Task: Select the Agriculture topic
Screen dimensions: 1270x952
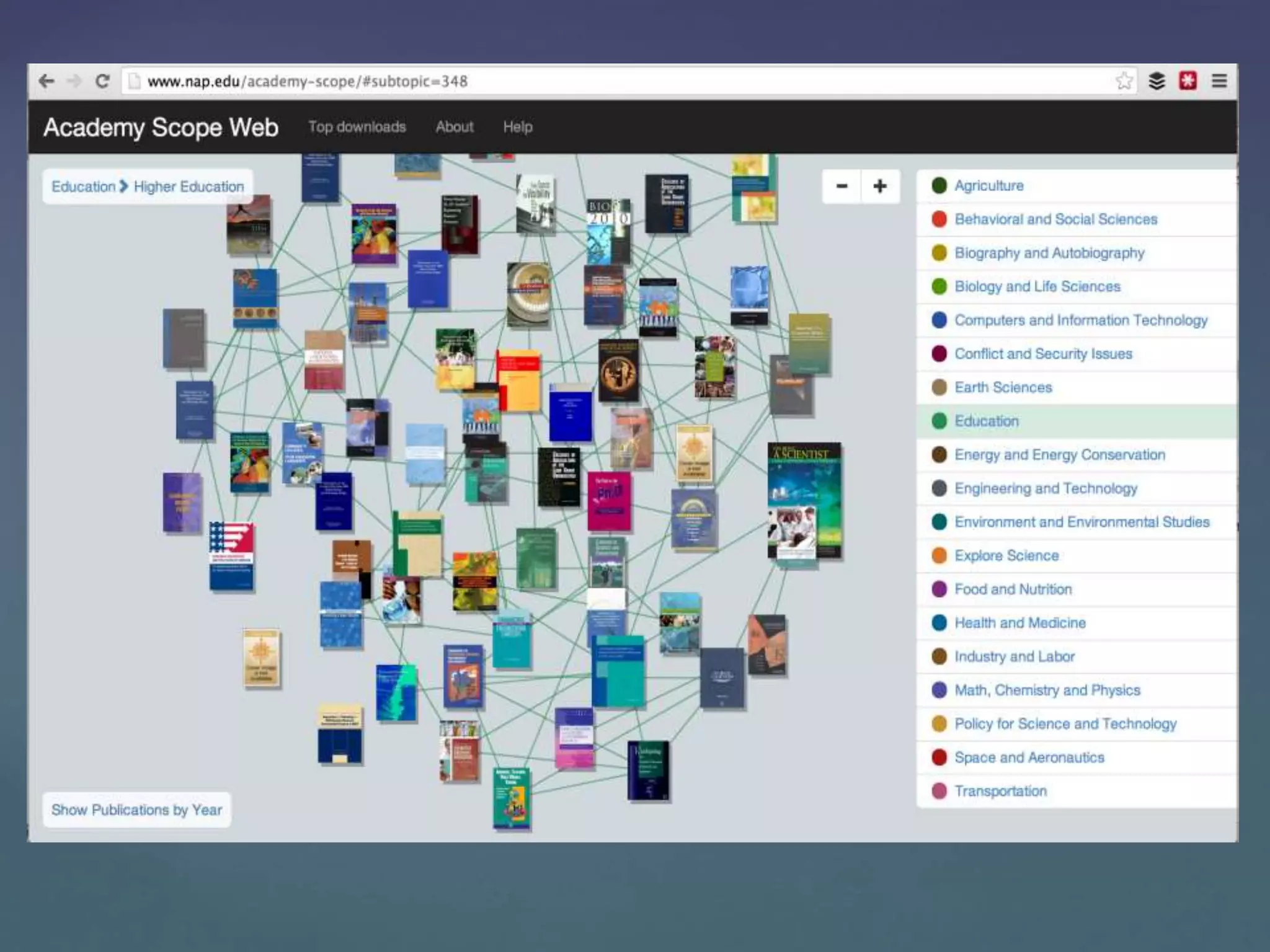Action: pos(989,186)
